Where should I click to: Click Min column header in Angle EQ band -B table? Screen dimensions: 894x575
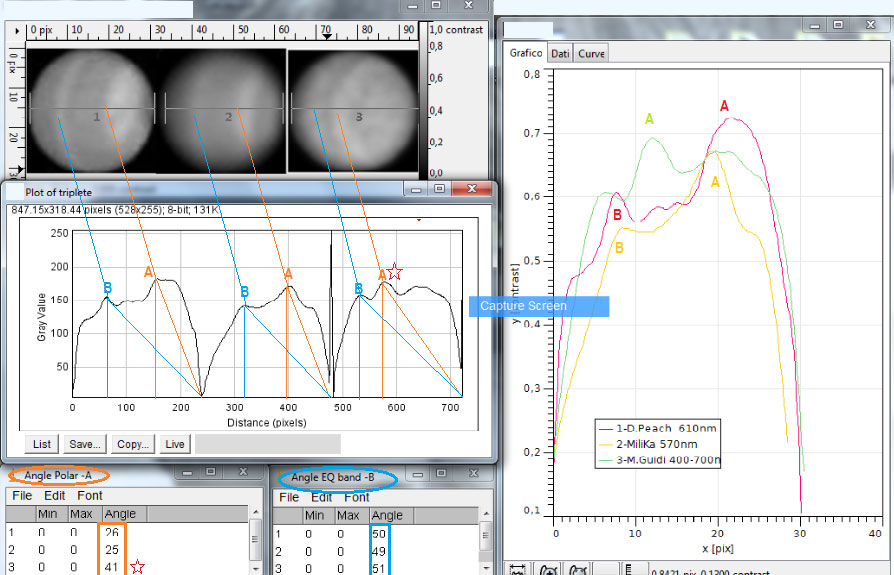(318, 515)
